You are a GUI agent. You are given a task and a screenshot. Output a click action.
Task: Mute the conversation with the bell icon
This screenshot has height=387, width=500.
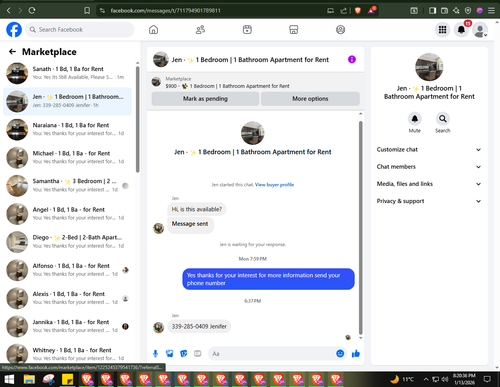415,119
